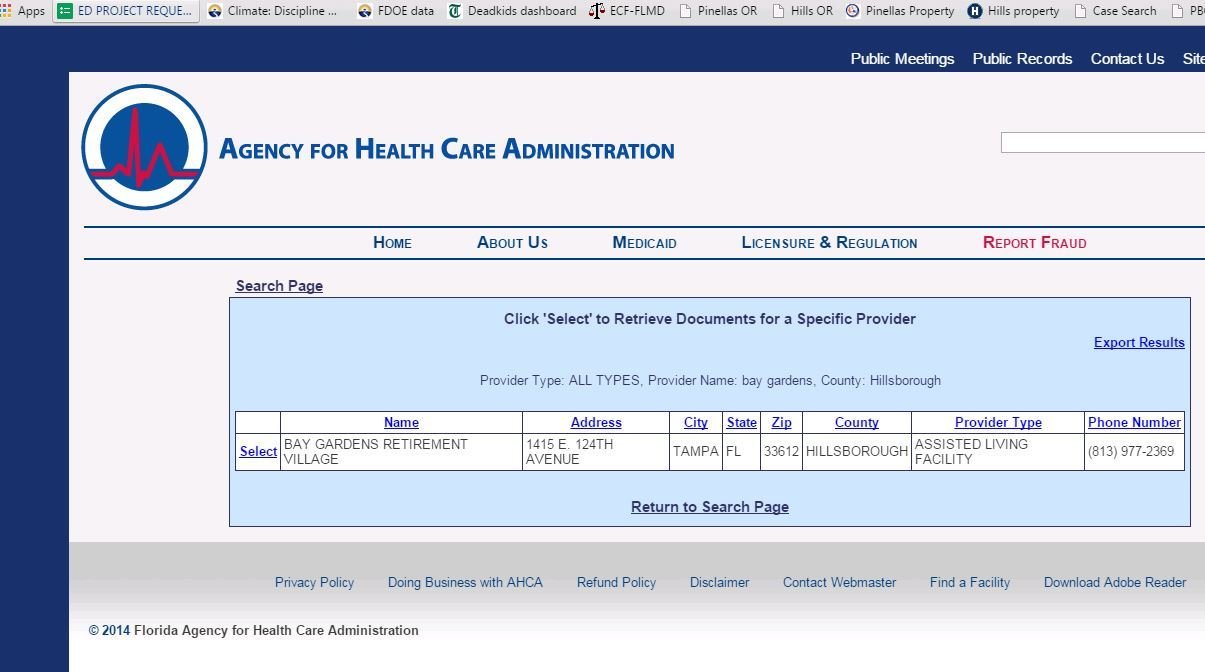Click the Search Page link
The image size is (1205, 672).
[279, 286]
